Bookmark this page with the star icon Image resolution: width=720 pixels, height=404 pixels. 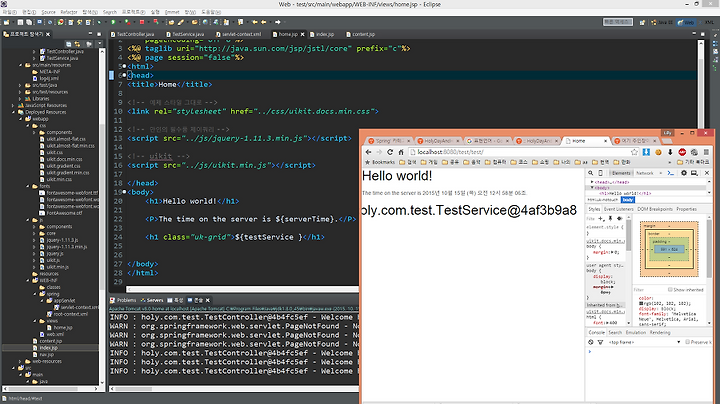click(x=635, y=152)
